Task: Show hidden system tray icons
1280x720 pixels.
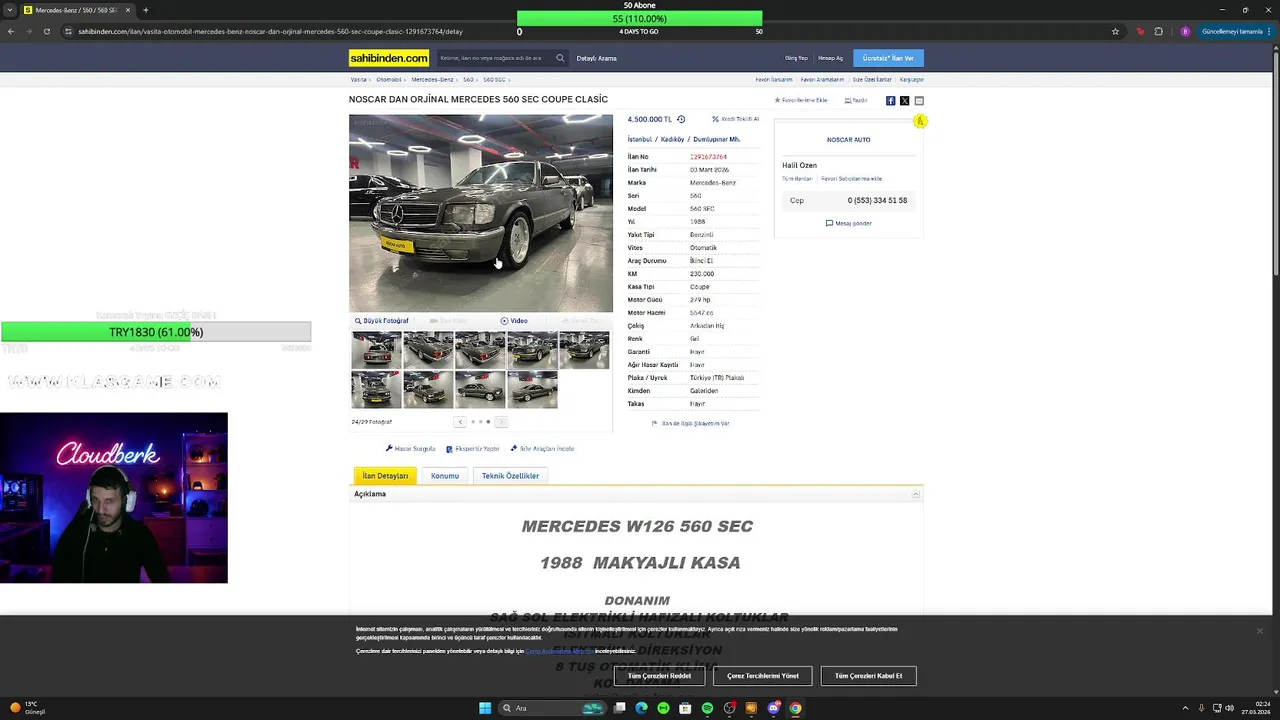Action: (x=1185, y=708)
